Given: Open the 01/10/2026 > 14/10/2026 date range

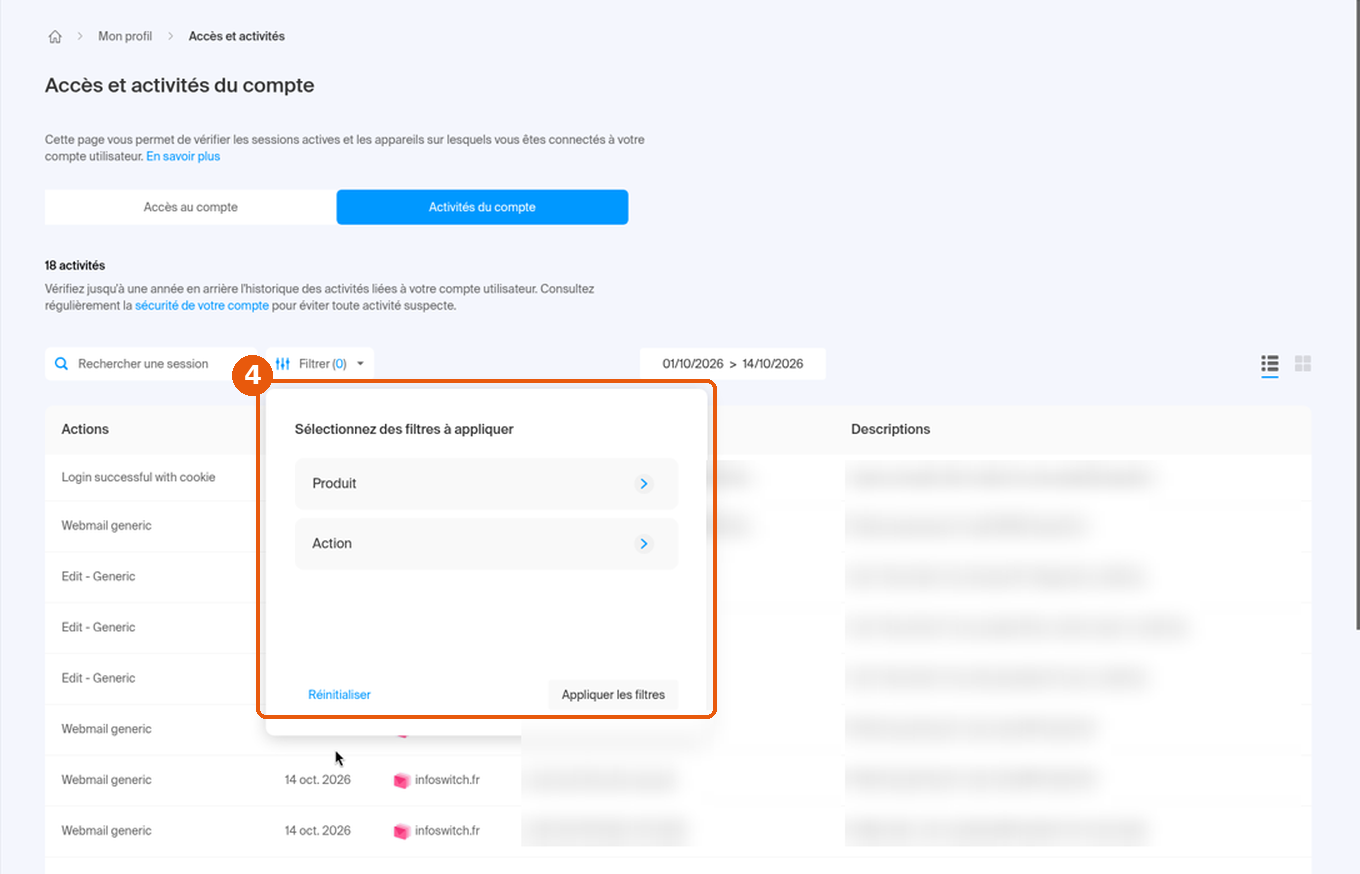Looking at the screenshot, I should [733, 364].
